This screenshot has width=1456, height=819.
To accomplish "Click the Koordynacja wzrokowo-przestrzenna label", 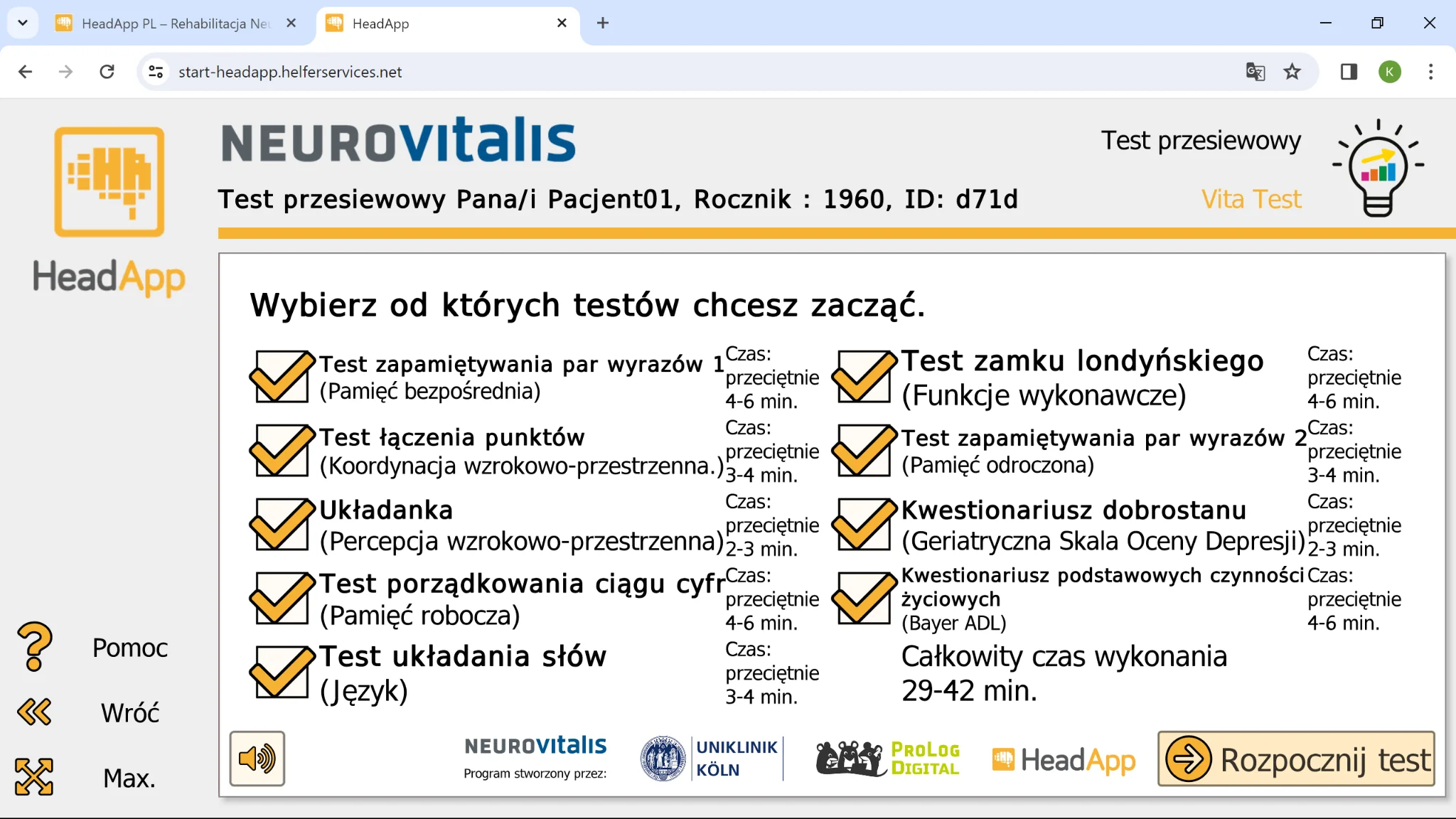I will [x=521, y=466].
